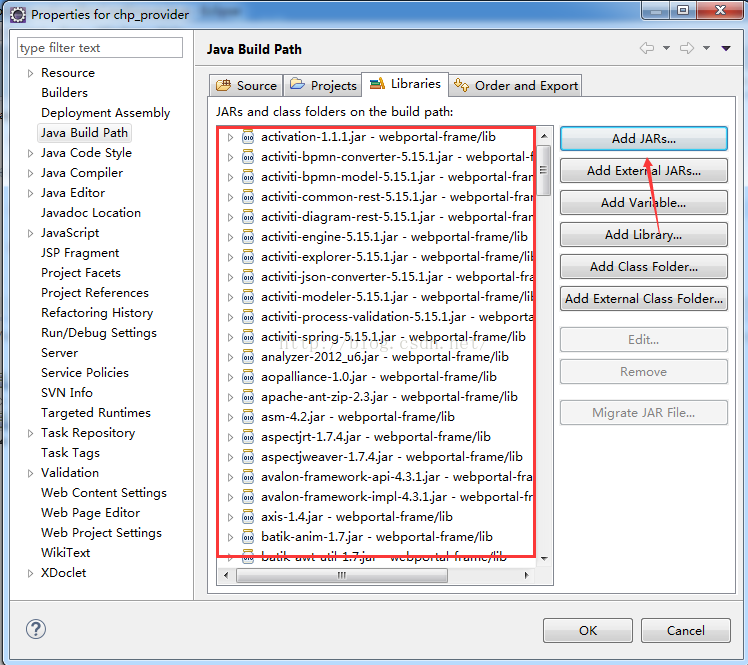Expand the Java Editor node
The width and height of the screenshot is (748, 665).
[x=30, y=194]
